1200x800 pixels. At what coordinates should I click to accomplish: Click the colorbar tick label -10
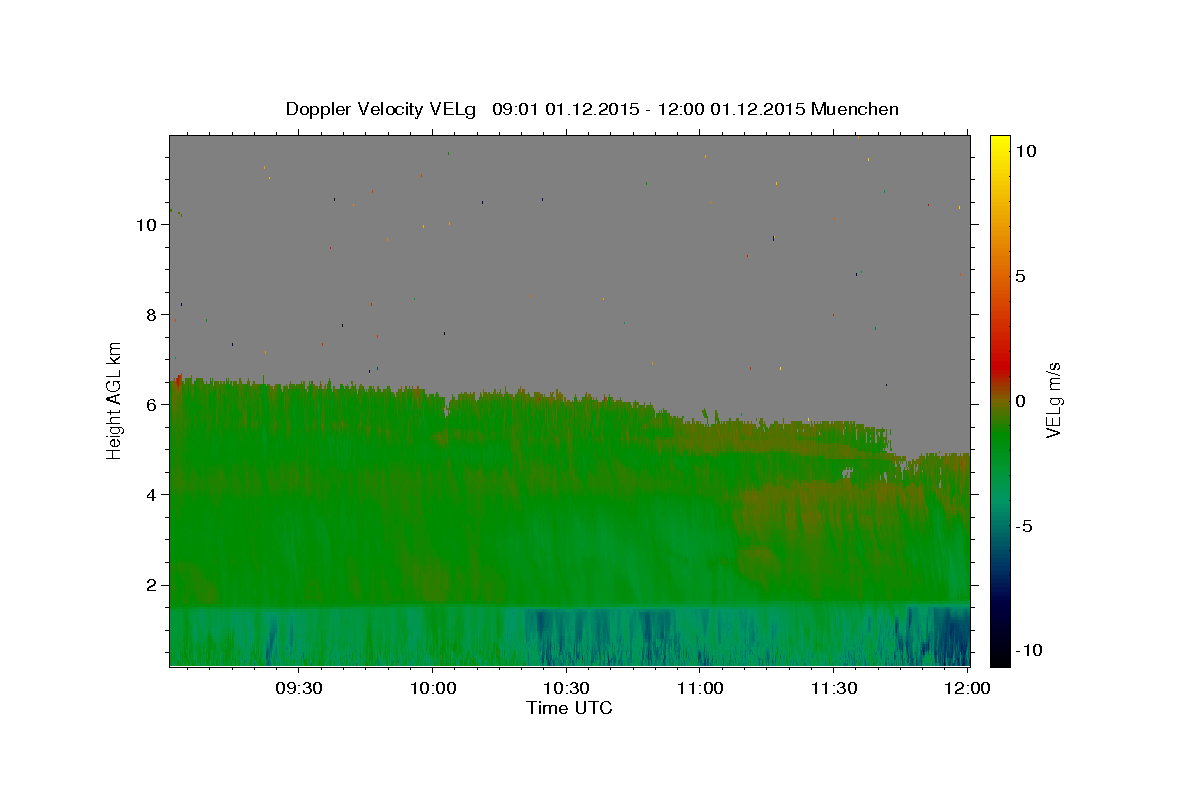point(1028,651)
